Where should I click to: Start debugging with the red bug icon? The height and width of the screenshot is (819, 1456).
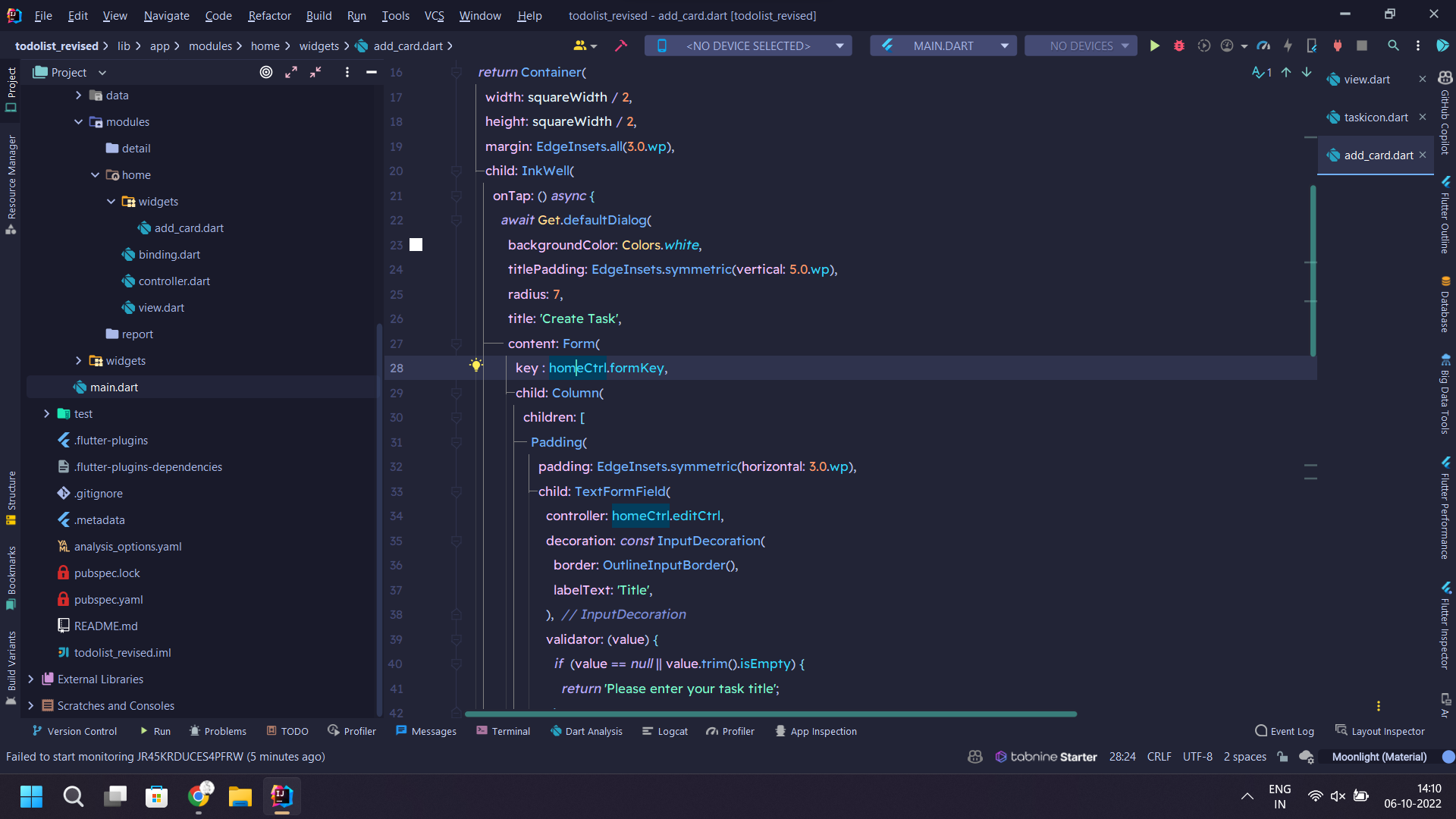pos(1179,46)
